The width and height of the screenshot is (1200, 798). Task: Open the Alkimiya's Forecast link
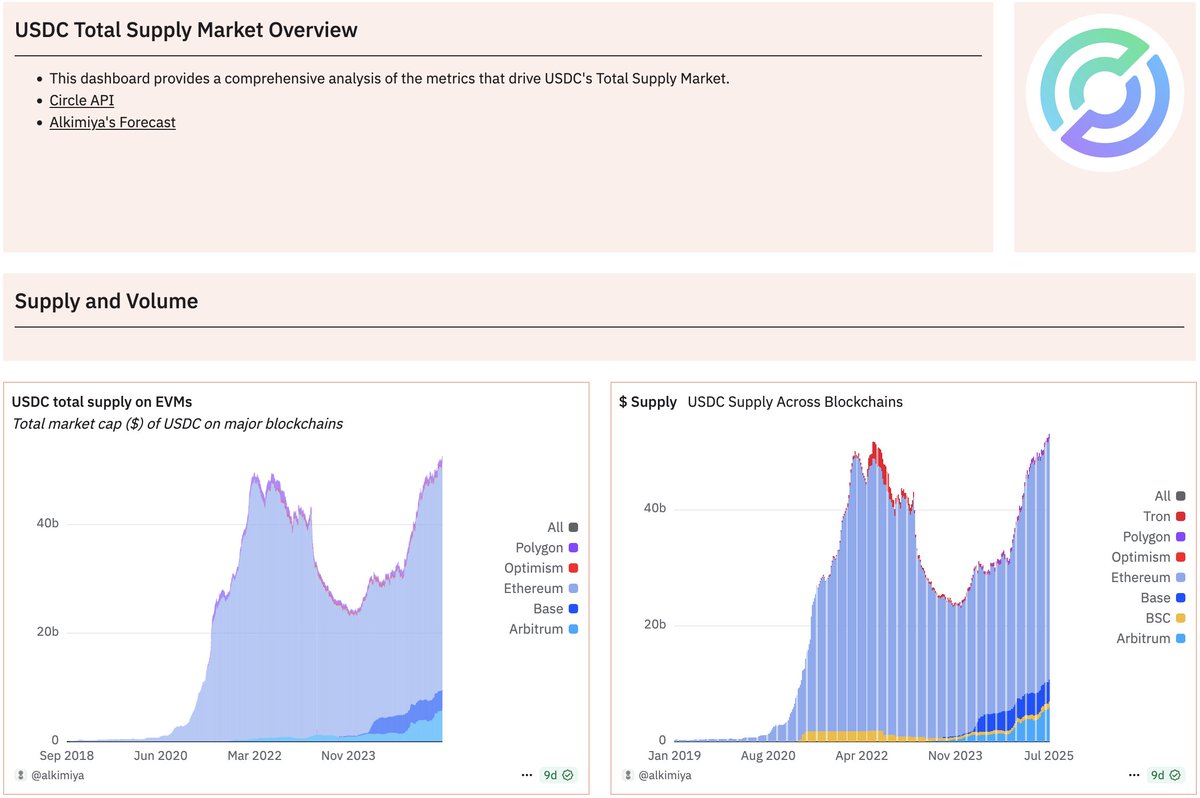coord(112,122)
